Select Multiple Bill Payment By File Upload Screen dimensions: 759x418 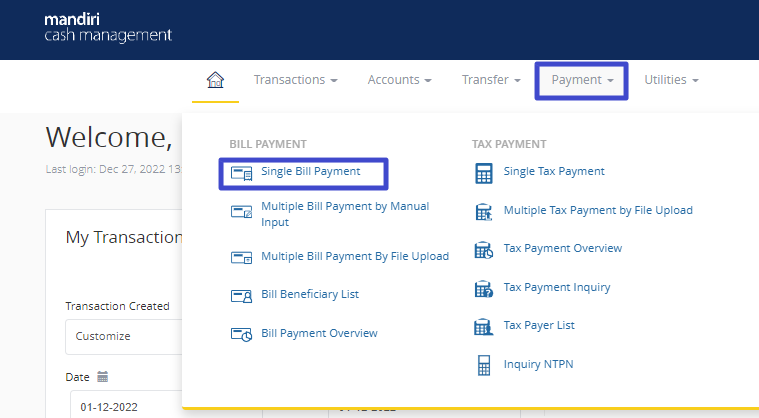point(355,256)
